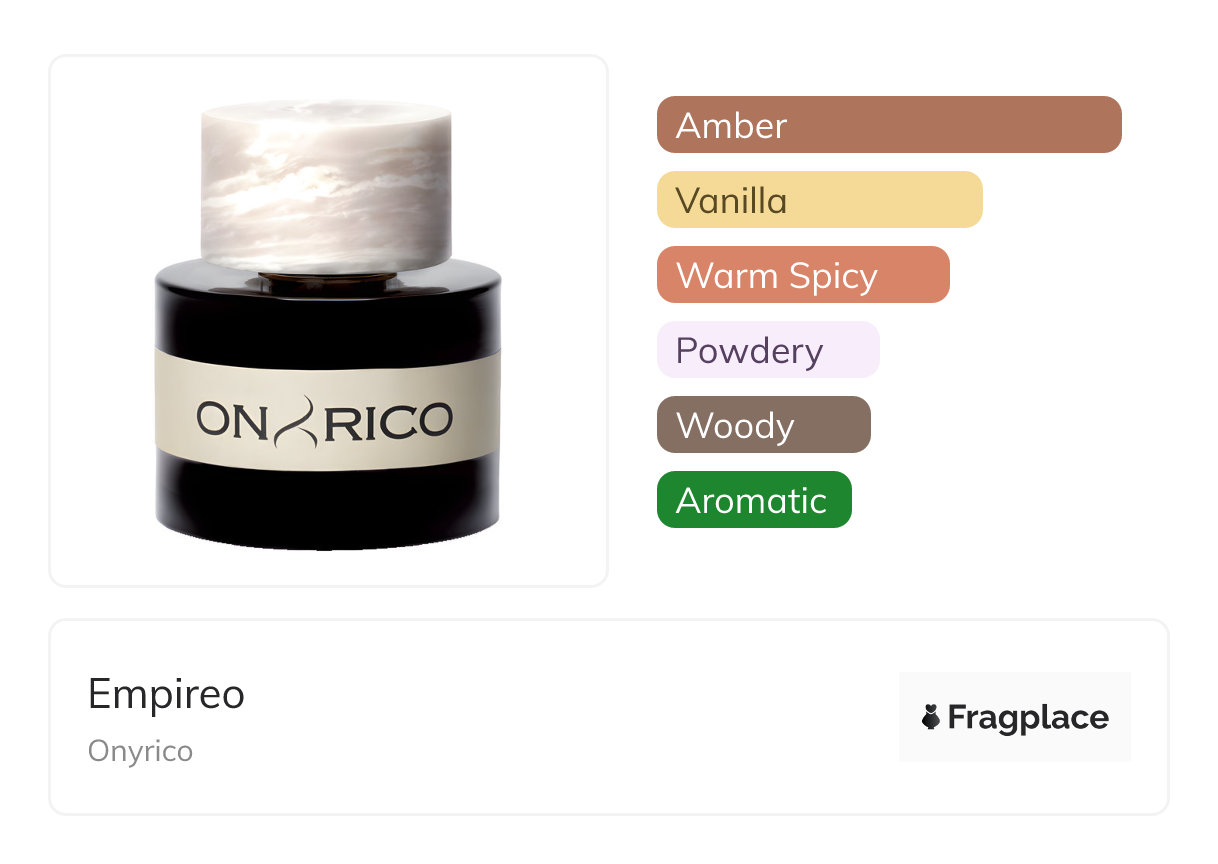Select the Amber accord bar

click(889, 125)
